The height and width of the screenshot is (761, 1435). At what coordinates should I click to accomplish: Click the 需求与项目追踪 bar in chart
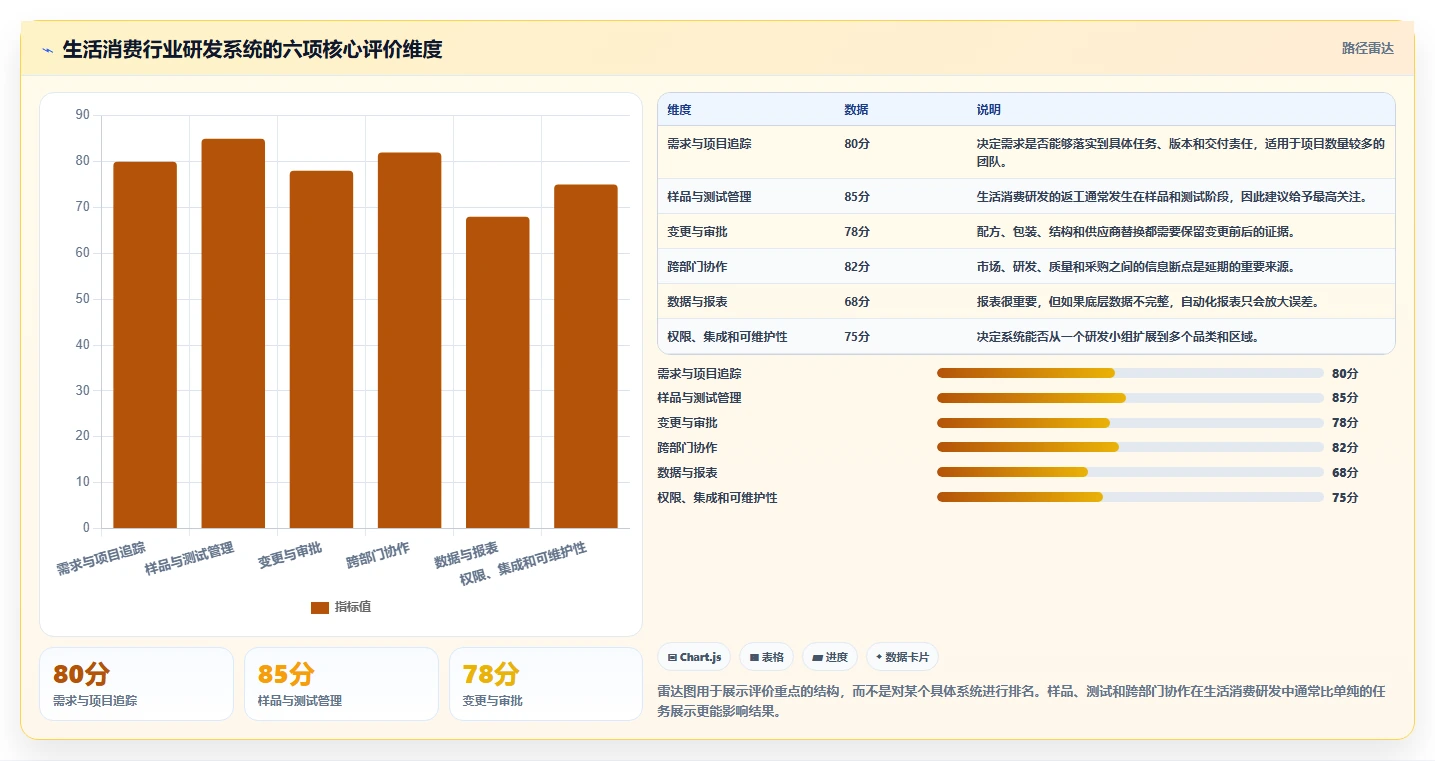coord(145,345)
